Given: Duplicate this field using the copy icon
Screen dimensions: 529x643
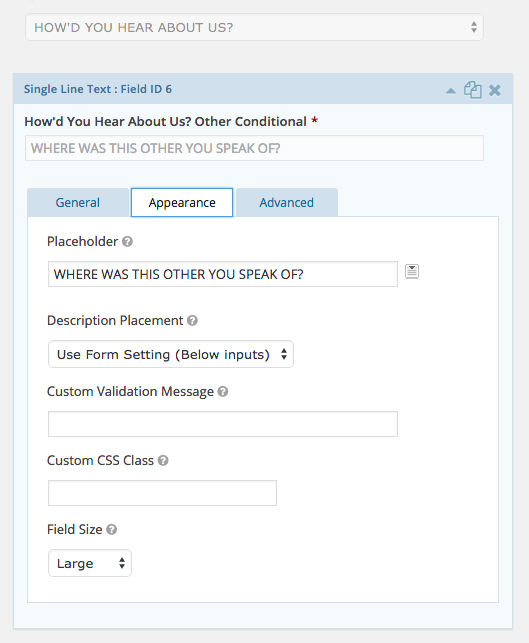Looking at the screenshot, I should pyautogui.click(x=472, y=90).
